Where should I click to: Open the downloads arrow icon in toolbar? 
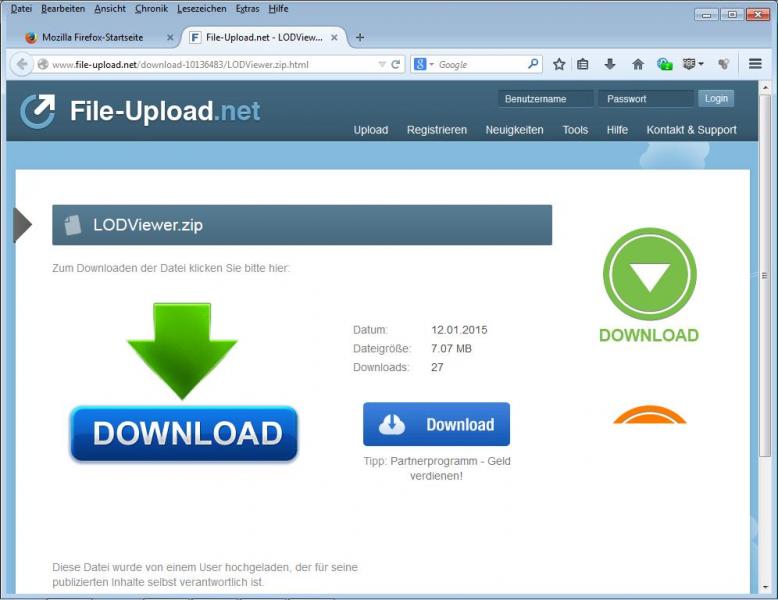coord(610,64)
